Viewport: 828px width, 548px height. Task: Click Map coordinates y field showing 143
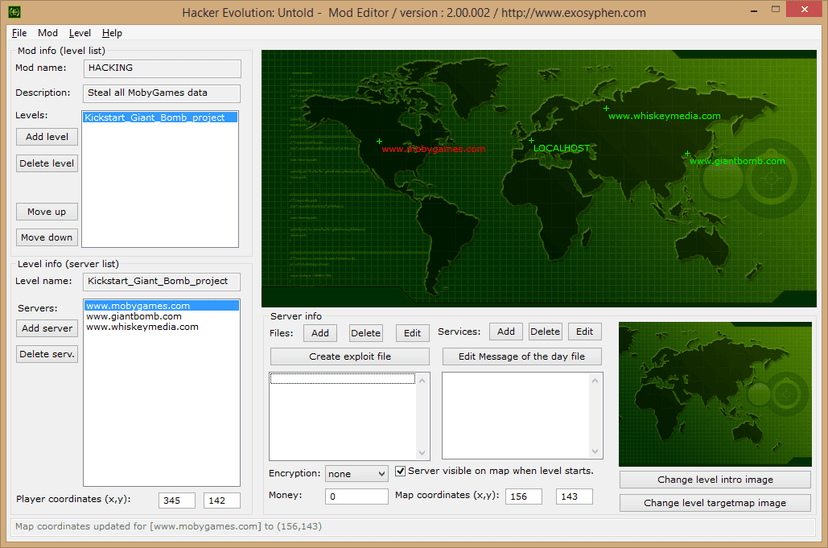coord(574,496)
